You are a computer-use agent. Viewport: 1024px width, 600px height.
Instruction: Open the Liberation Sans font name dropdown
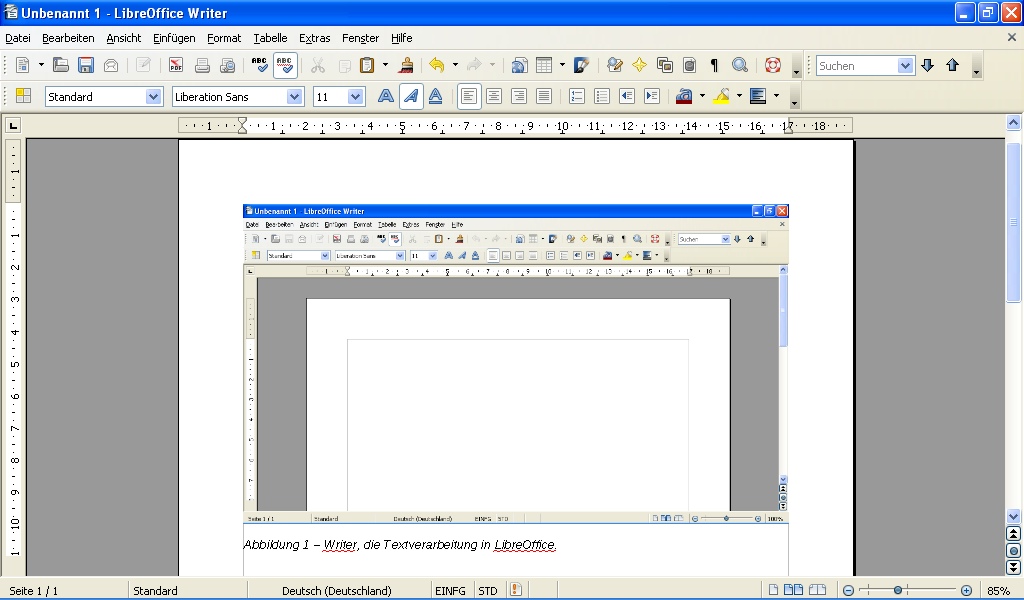click(x=295, y=97)
